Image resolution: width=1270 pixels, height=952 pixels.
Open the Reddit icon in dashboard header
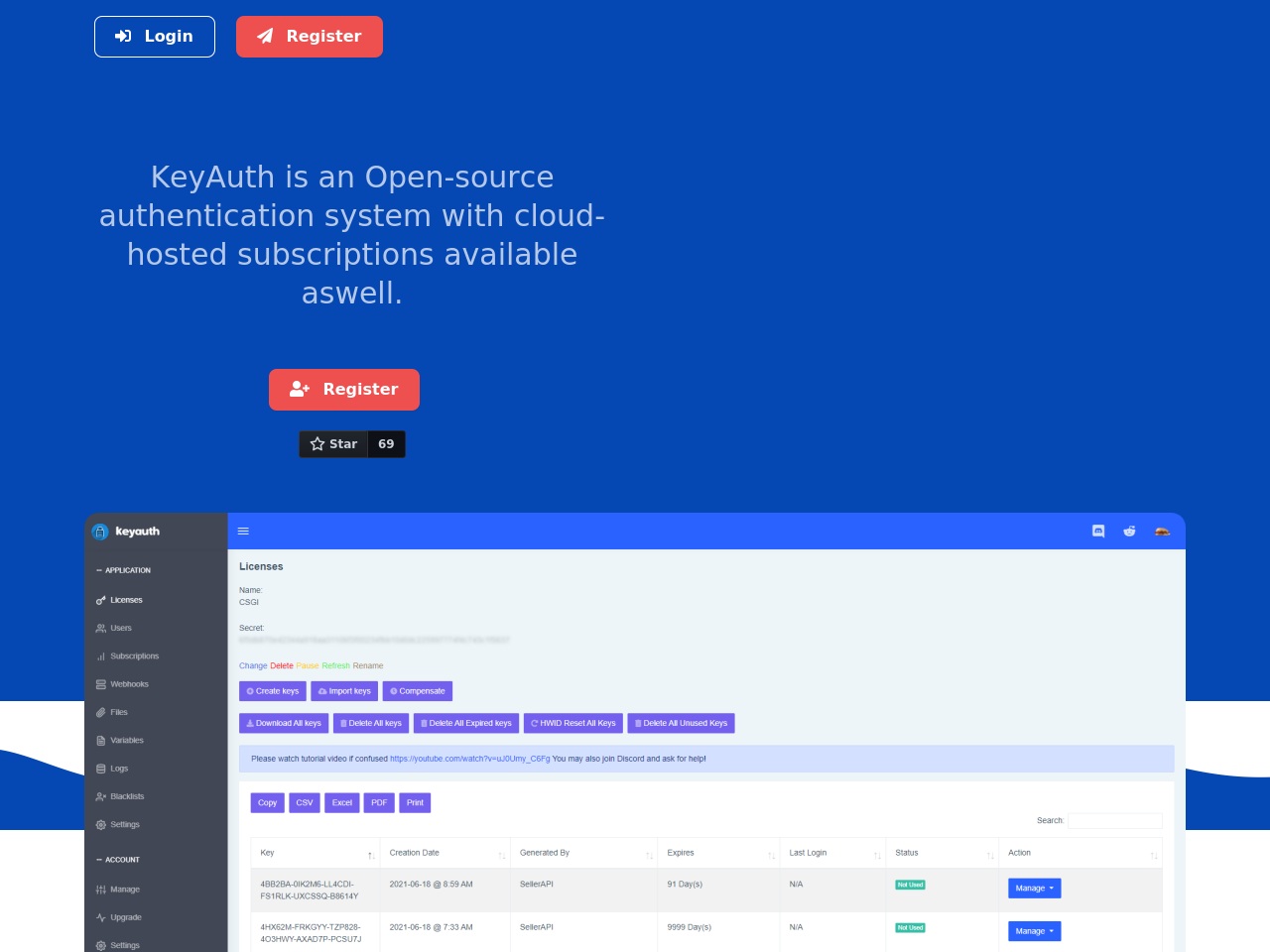pyautogui.click(x=1129, y=532)
